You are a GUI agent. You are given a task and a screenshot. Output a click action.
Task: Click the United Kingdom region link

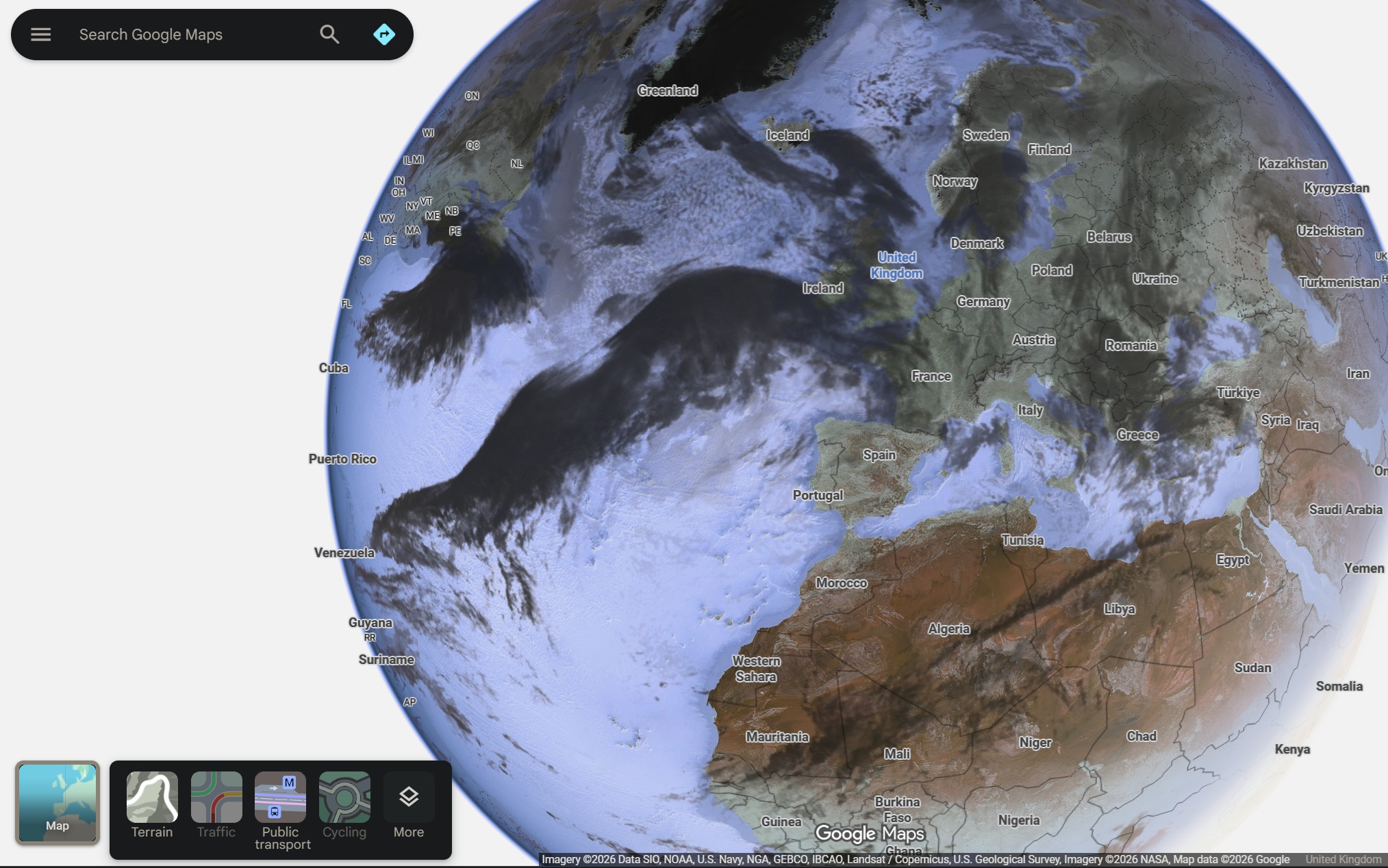coord(1343,859)
